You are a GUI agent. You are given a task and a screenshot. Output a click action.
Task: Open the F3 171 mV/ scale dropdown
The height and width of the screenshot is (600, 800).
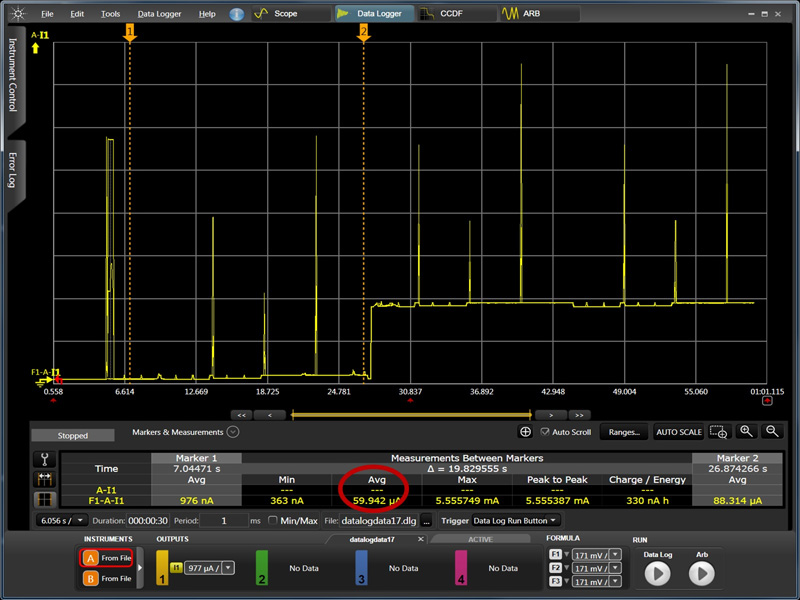615,581
